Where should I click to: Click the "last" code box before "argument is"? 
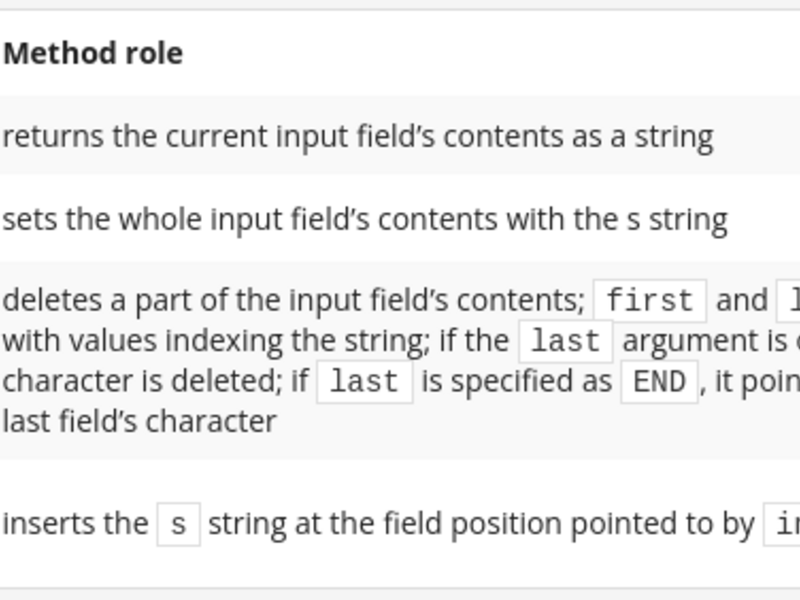point(566,341)
